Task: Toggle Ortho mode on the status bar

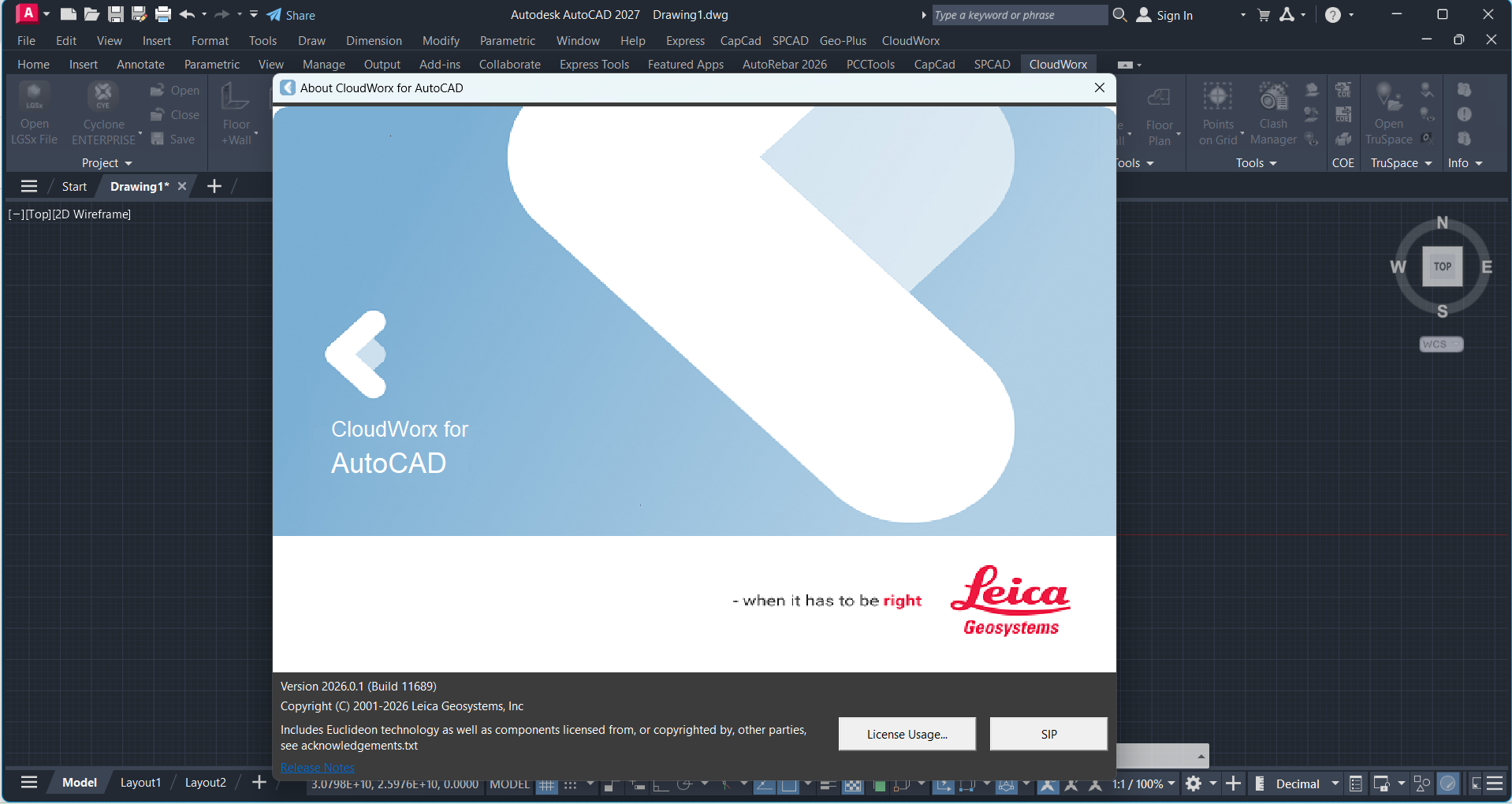Action: (661, 784)
